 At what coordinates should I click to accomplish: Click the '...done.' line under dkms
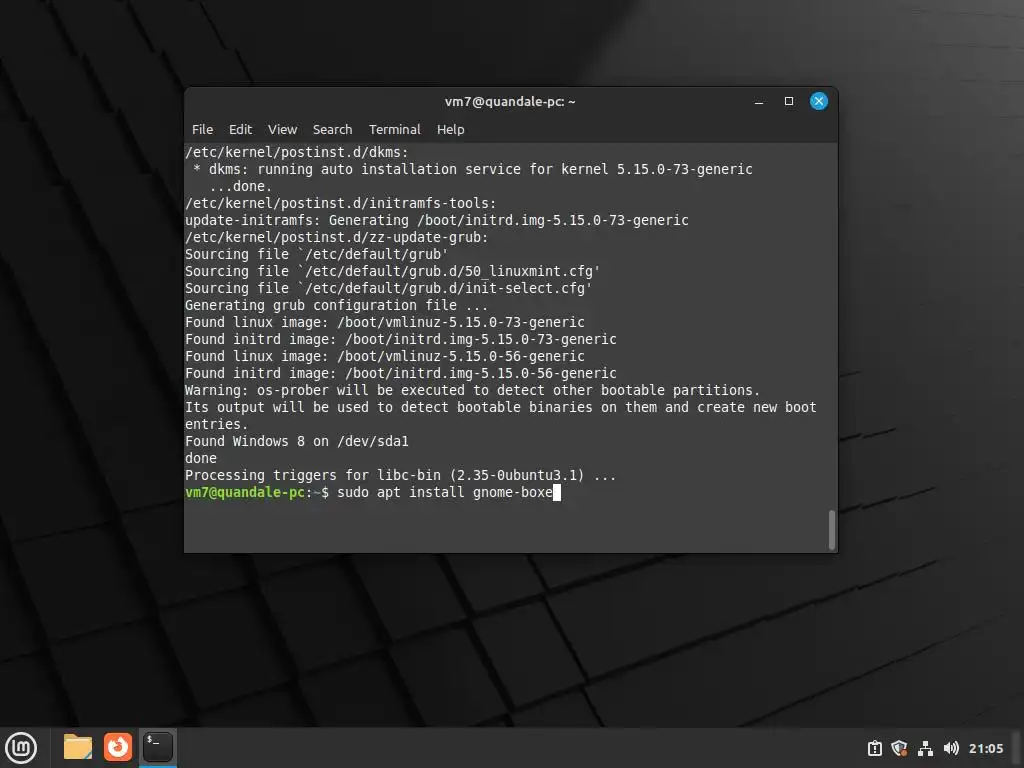point(240,187)
